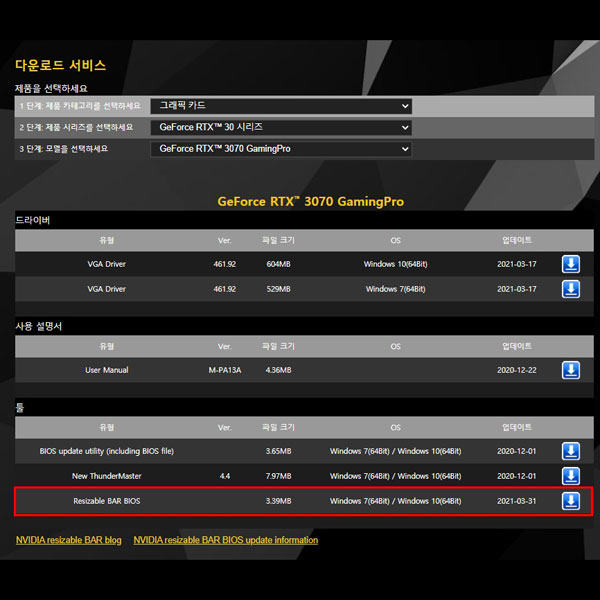This screenshot has height=600, width=600.
Task: Download the Resizable BAR BIOS file
Action: (x=571, y=501)
